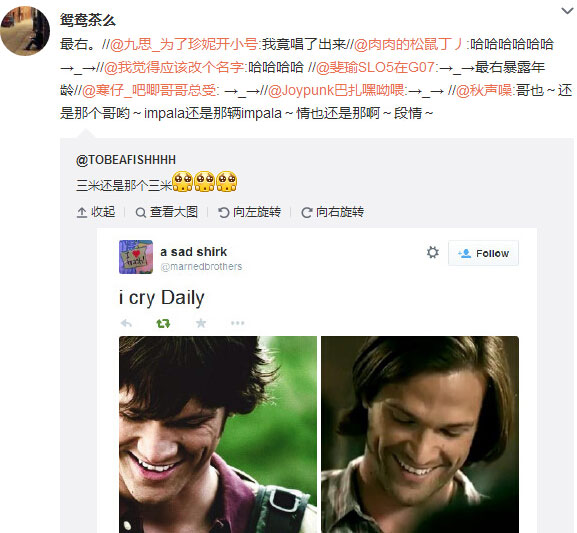Click the favorite star icon

[x=201, y=323]
